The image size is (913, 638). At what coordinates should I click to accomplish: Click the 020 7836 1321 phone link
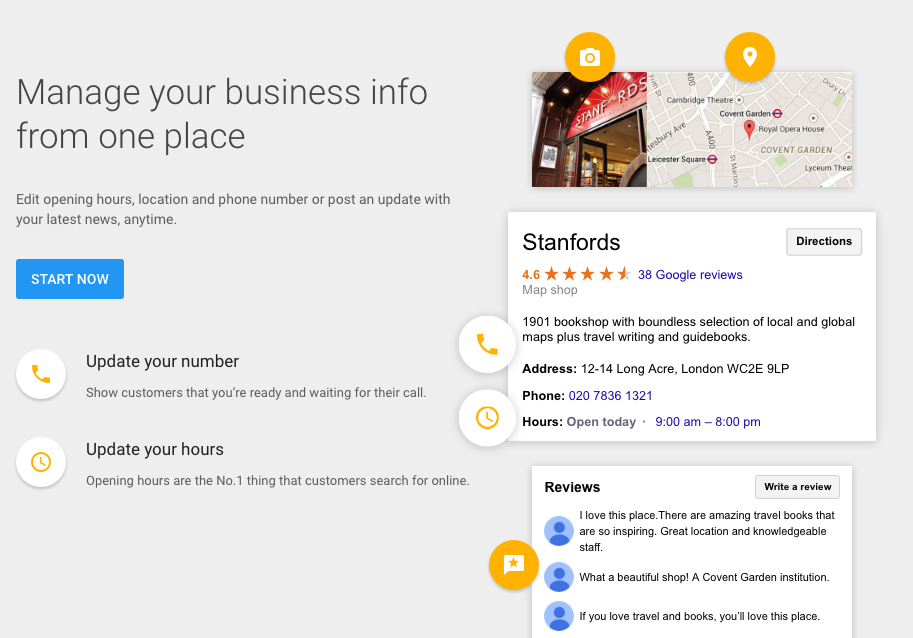pos(610,395)
